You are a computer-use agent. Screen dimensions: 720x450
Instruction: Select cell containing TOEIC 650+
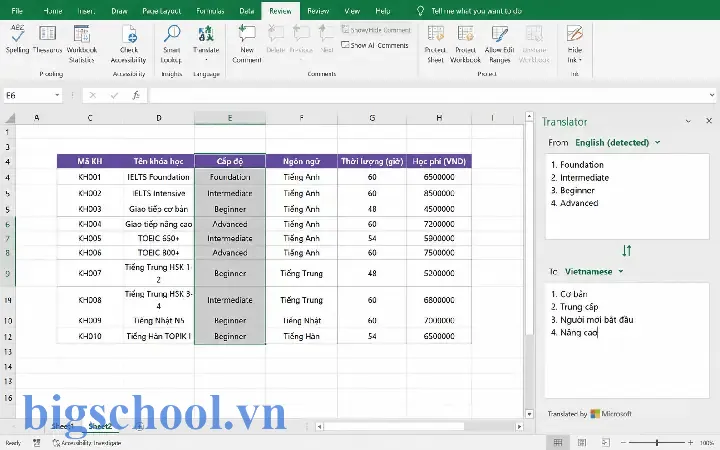coord(158,238)
